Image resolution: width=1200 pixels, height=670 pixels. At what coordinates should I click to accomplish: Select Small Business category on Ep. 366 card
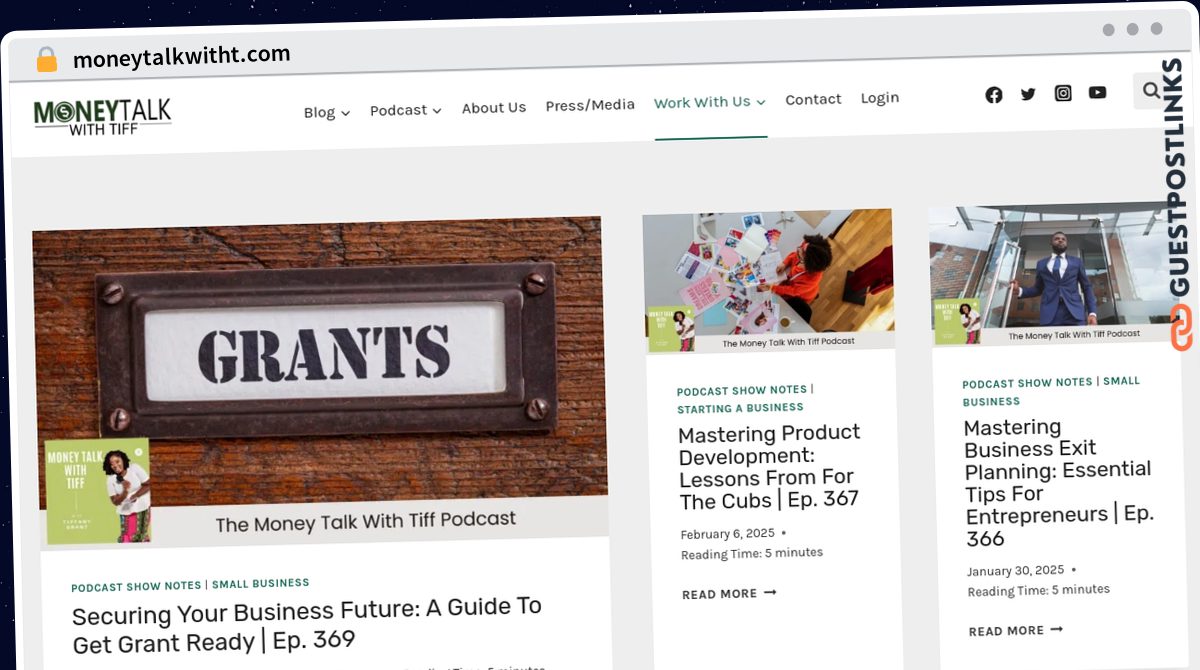click(1050, 390)
